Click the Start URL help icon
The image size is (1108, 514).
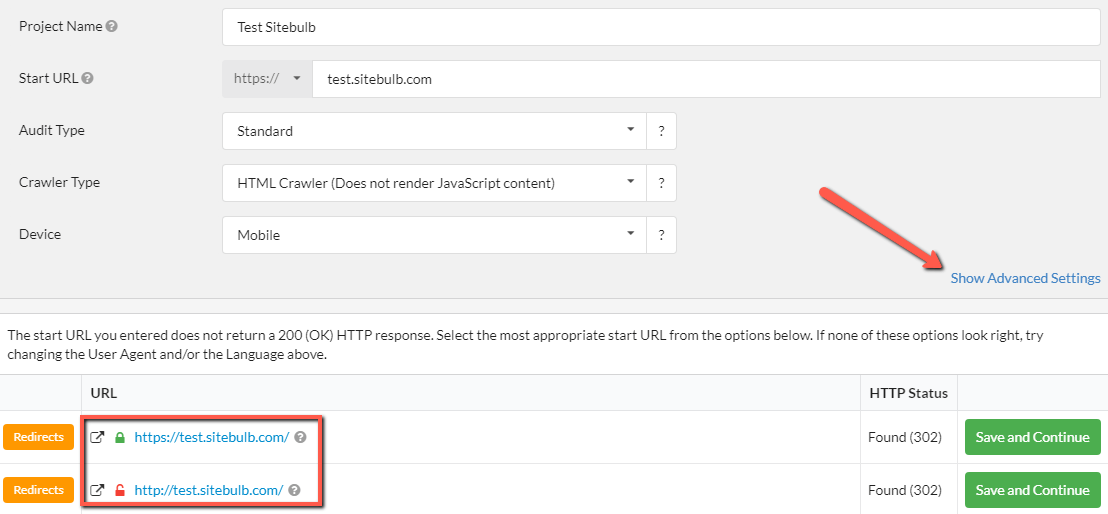coord(88,78)
